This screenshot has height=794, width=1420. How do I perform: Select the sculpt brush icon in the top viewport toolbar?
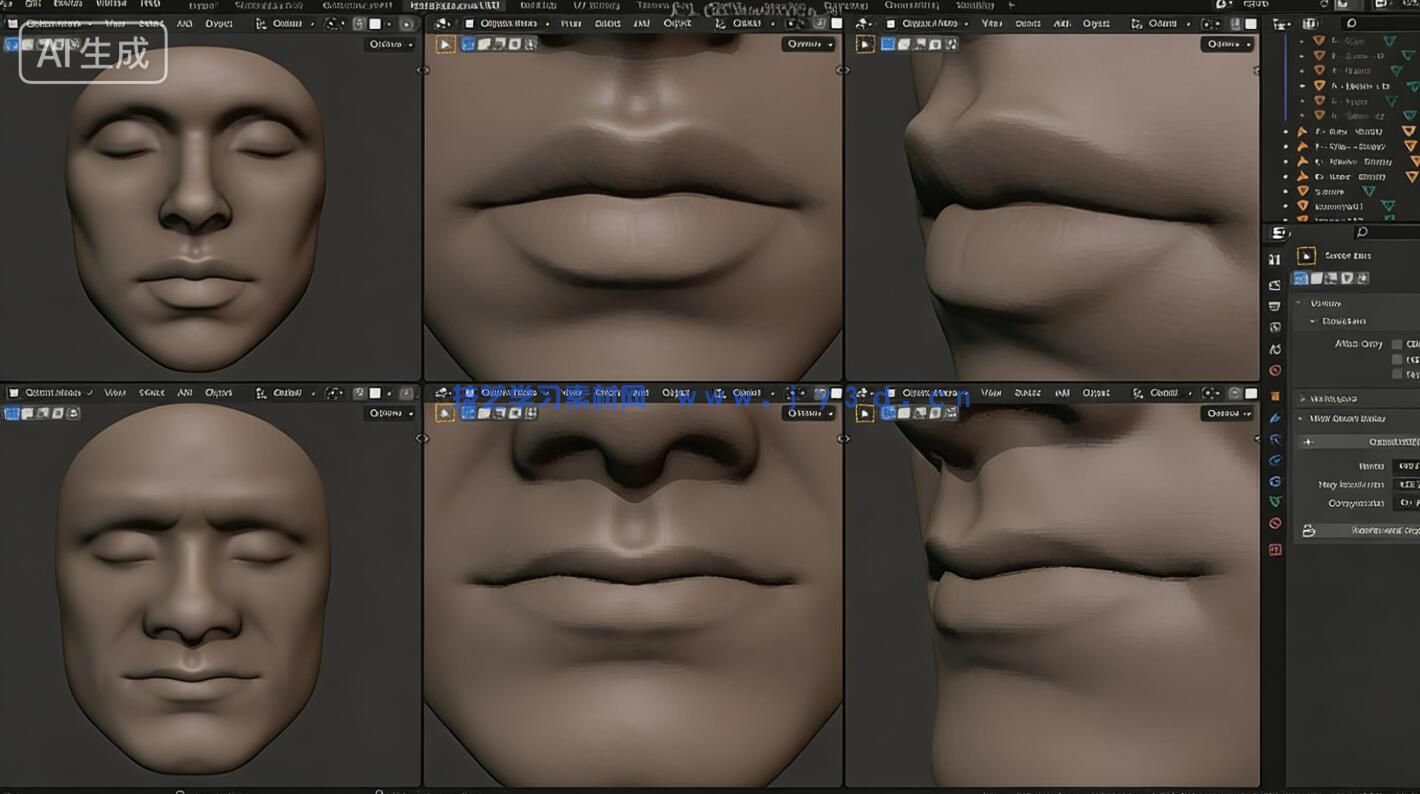[x=446, y=44]
